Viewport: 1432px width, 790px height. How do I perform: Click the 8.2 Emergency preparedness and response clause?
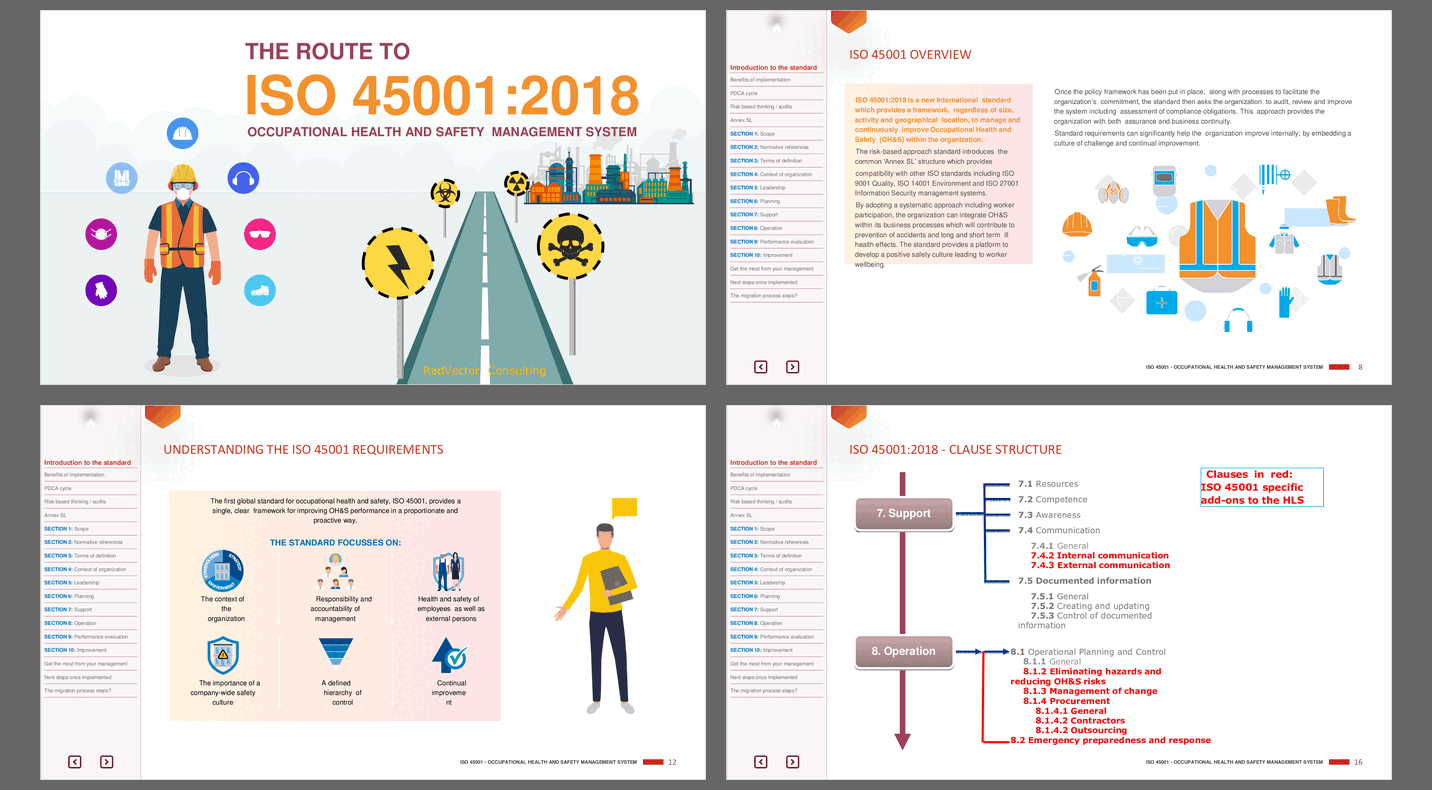tap(1111, 741)
